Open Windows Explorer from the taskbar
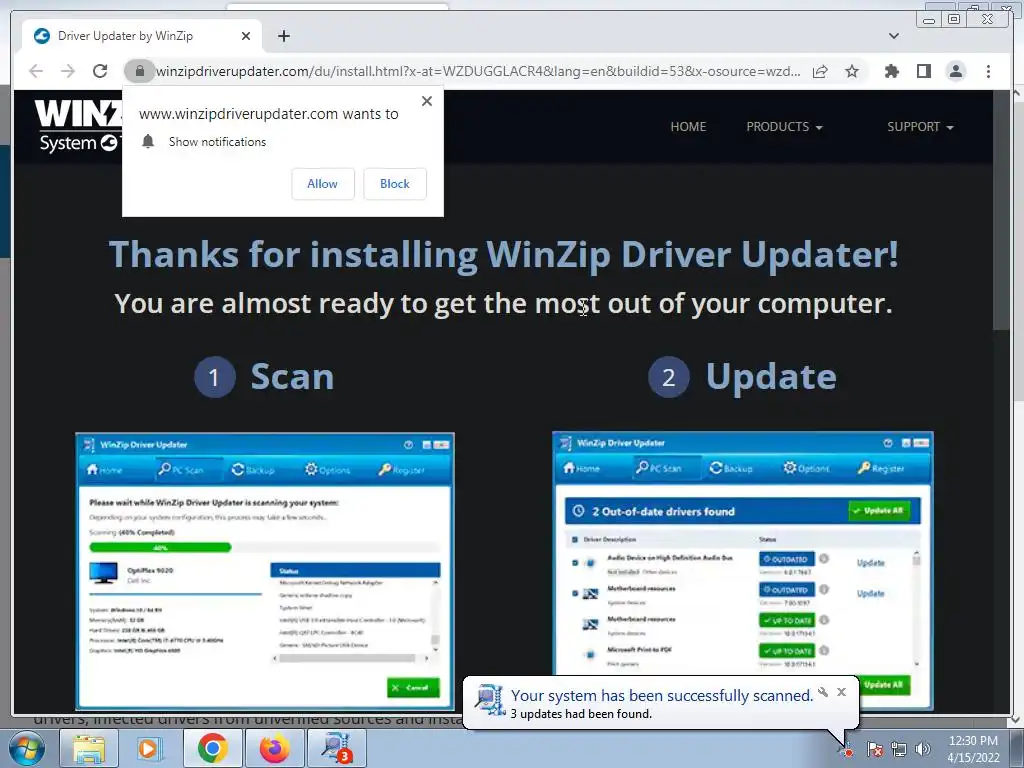1024x768 pixels. 89,748
